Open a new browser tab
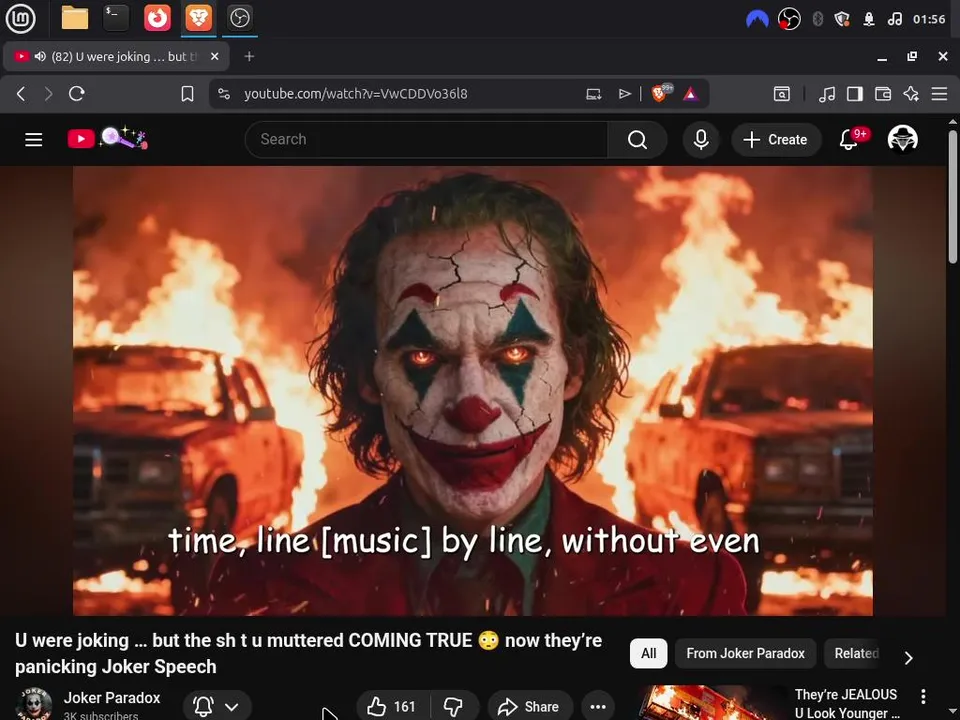 [x=249, y=56]
